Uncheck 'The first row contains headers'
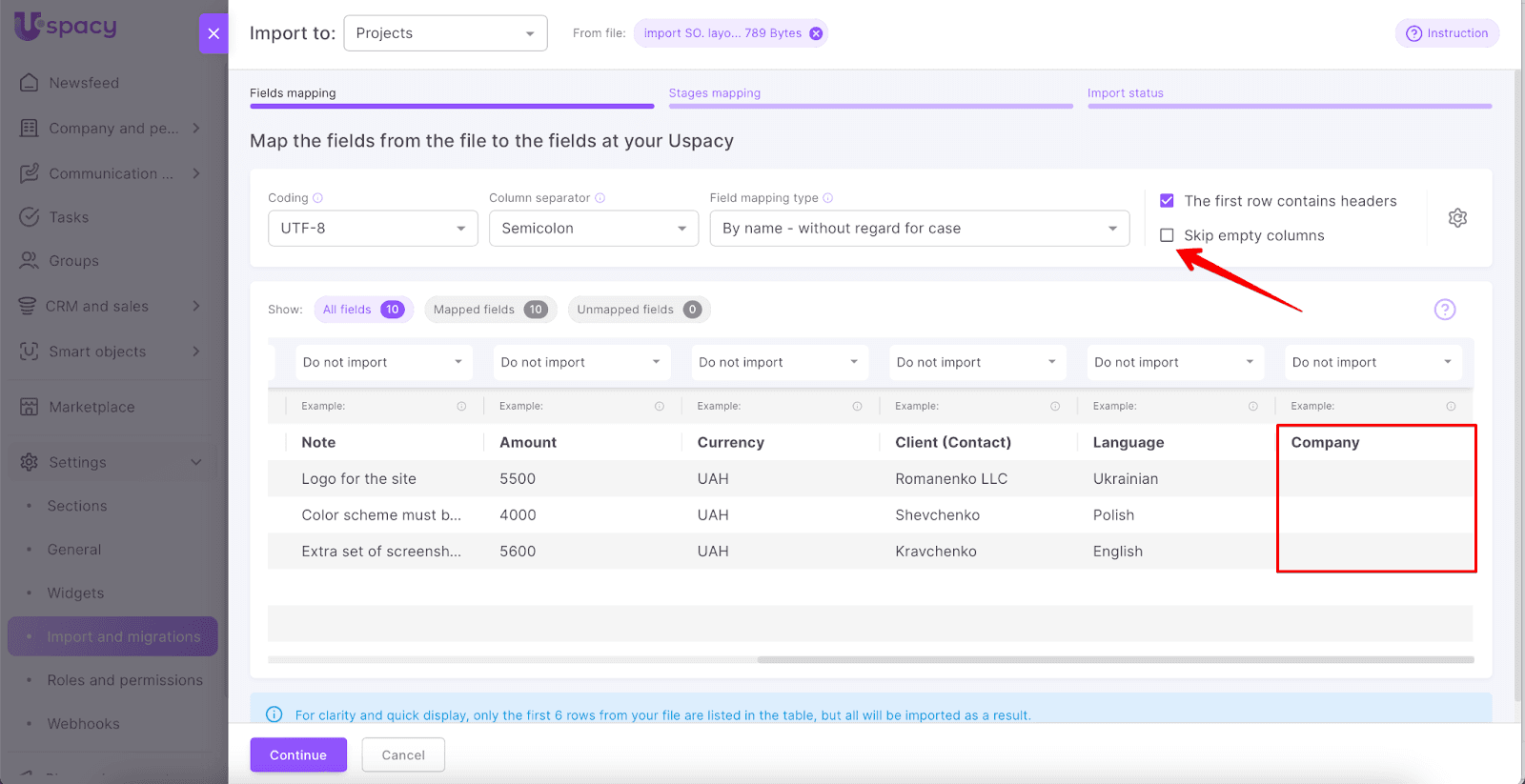 click(1167, 201)
